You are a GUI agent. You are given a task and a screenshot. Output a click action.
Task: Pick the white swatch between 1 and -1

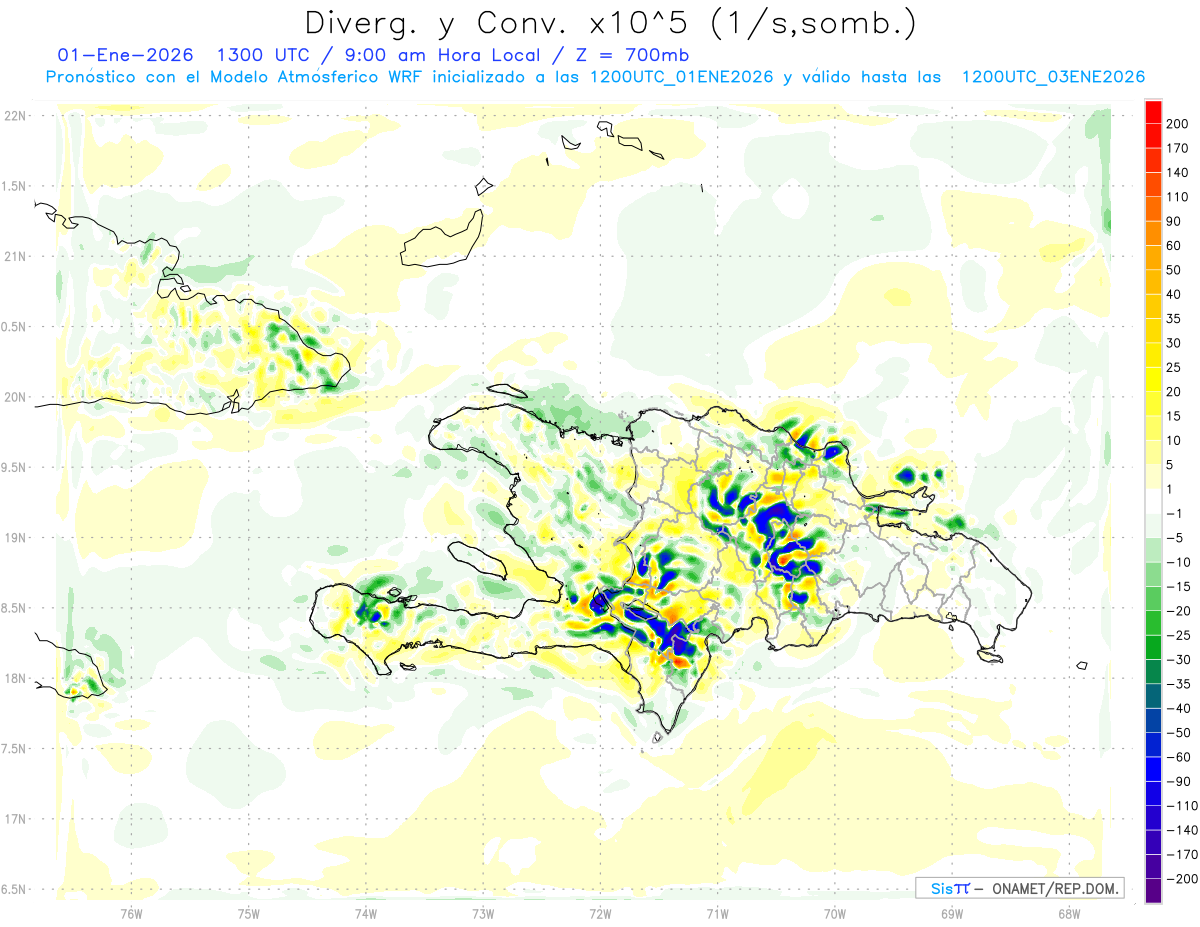(1153, 502)
